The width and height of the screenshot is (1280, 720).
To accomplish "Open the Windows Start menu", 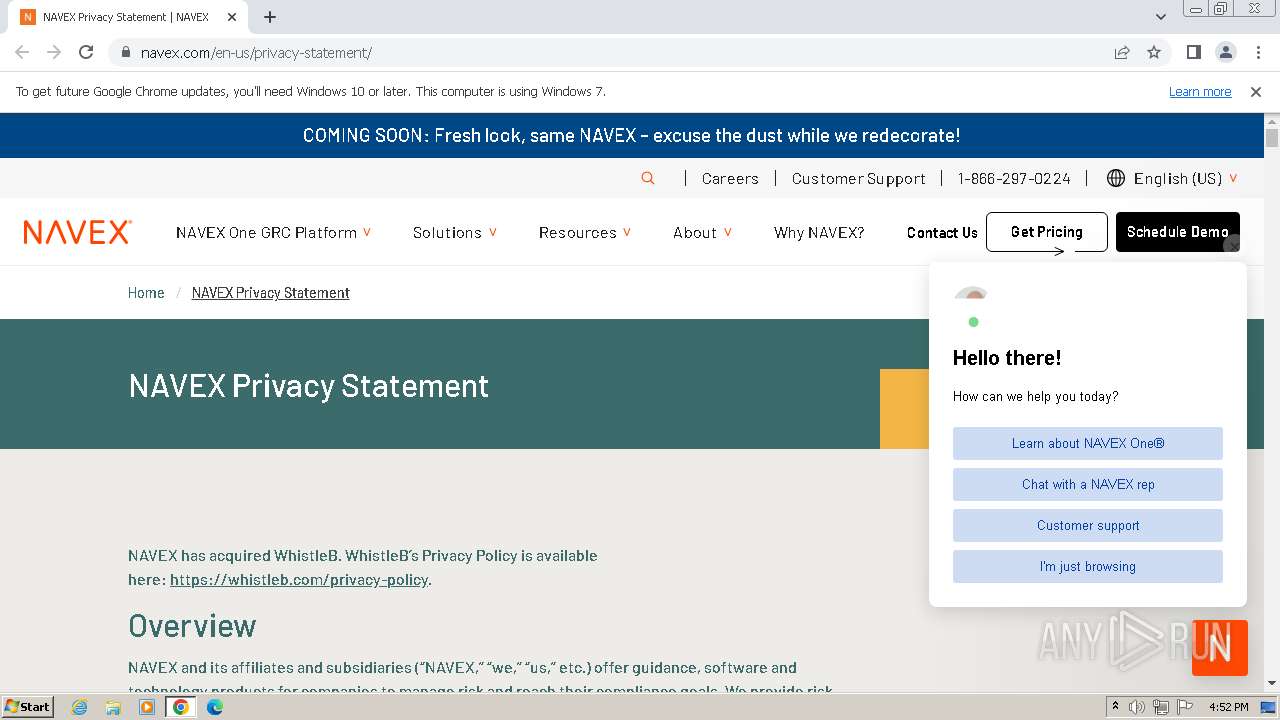I will point(27,706).
